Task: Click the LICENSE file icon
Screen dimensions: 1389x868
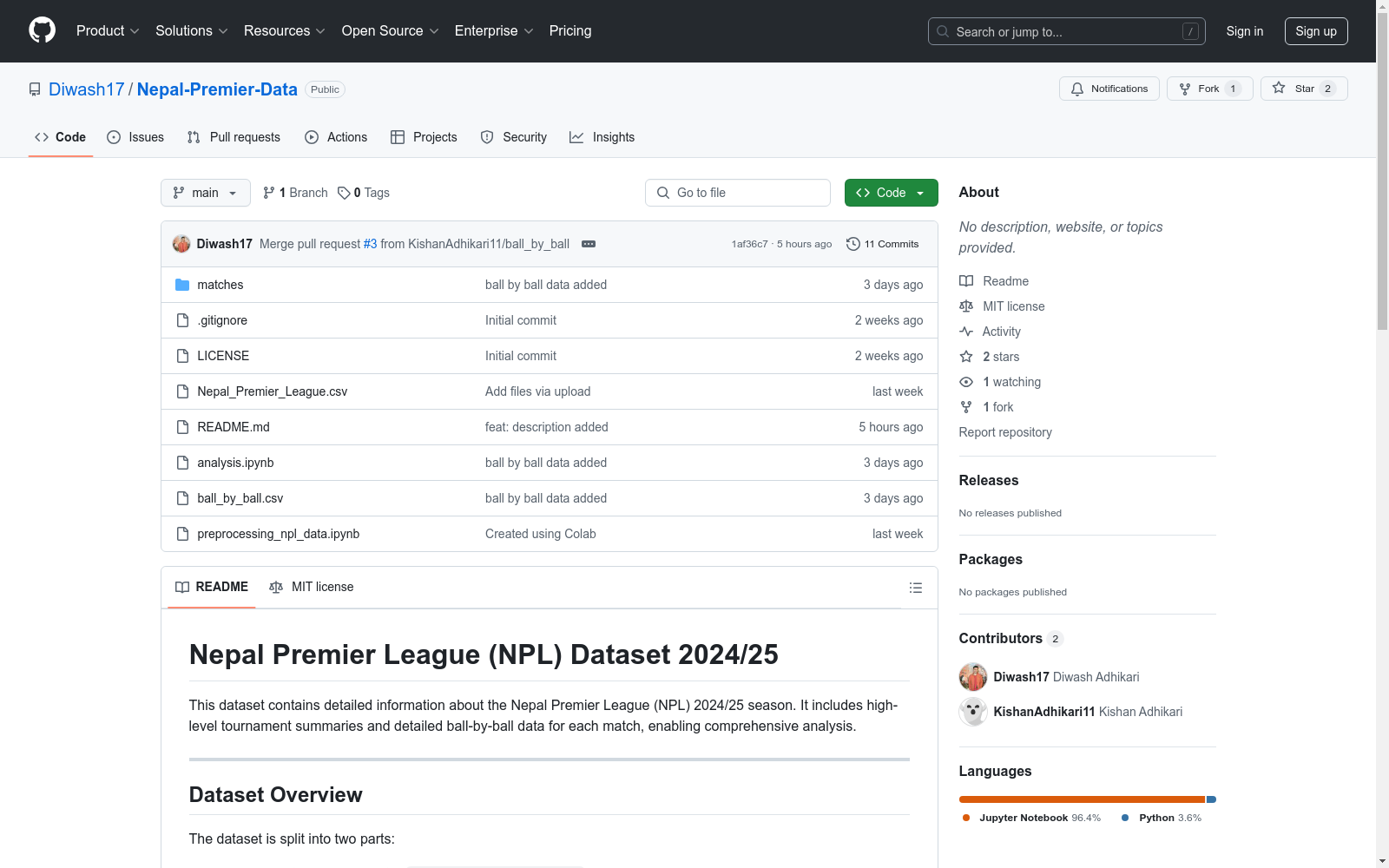Action: (182, 356)
